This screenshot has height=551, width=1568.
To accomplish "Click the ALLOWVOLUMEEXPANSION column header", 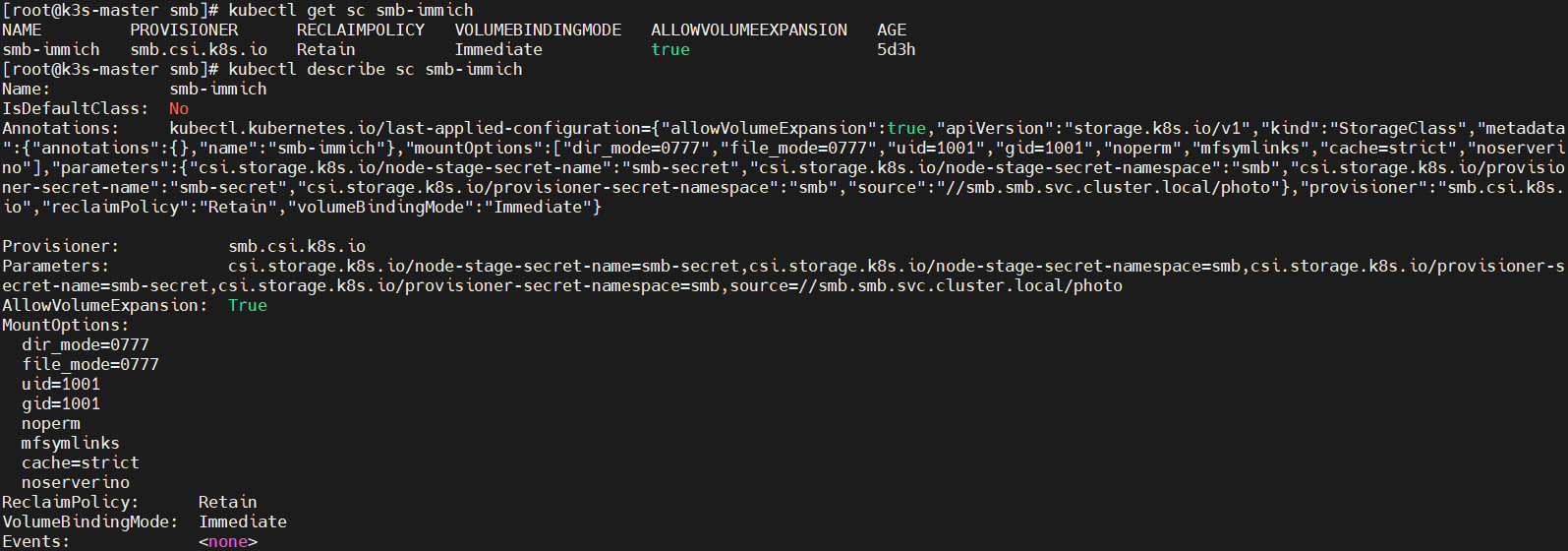I will pyautogui.click(x=748, y=30).
